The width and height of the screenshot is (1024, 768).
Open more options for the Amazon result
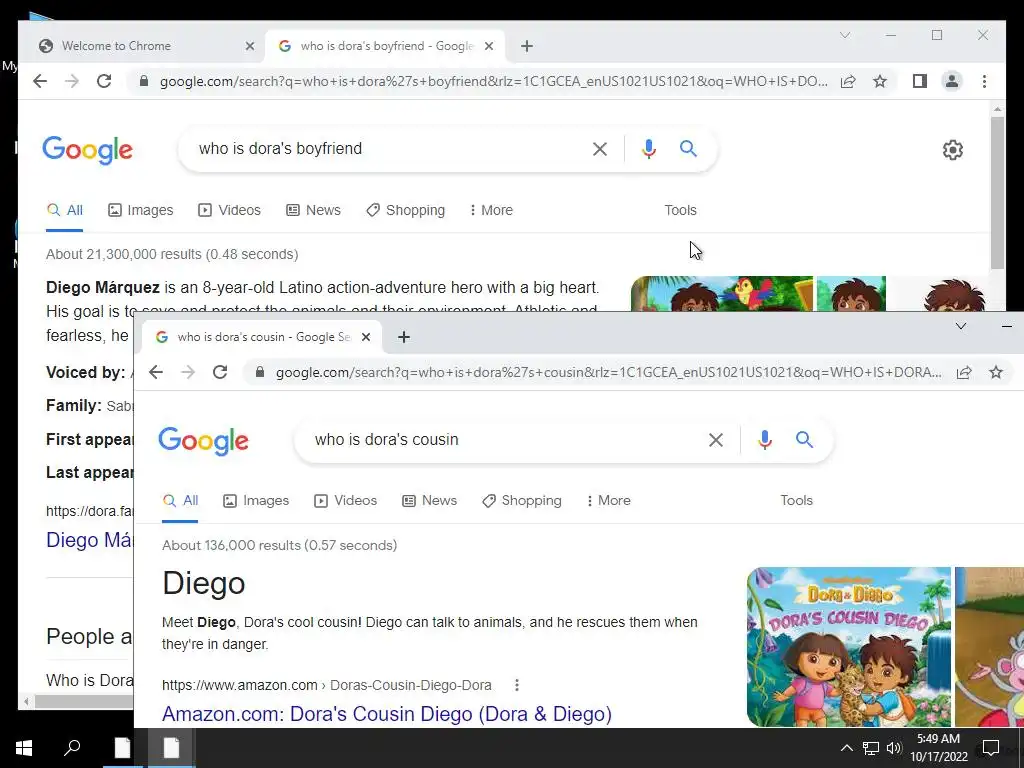[x=517, y=685]
